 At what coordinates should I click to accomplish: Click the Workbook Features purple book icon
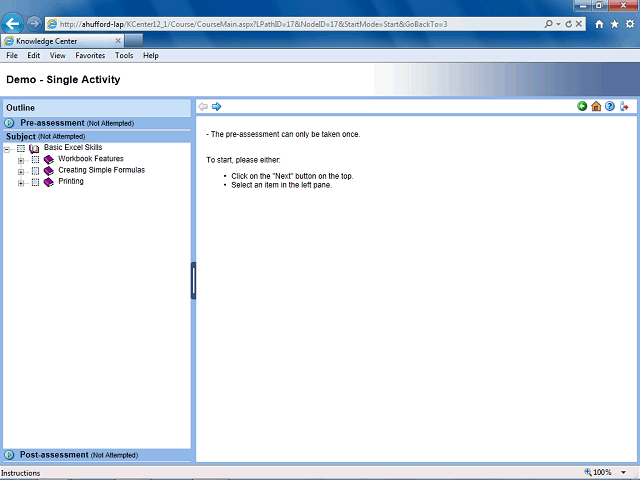coord(49,159)
